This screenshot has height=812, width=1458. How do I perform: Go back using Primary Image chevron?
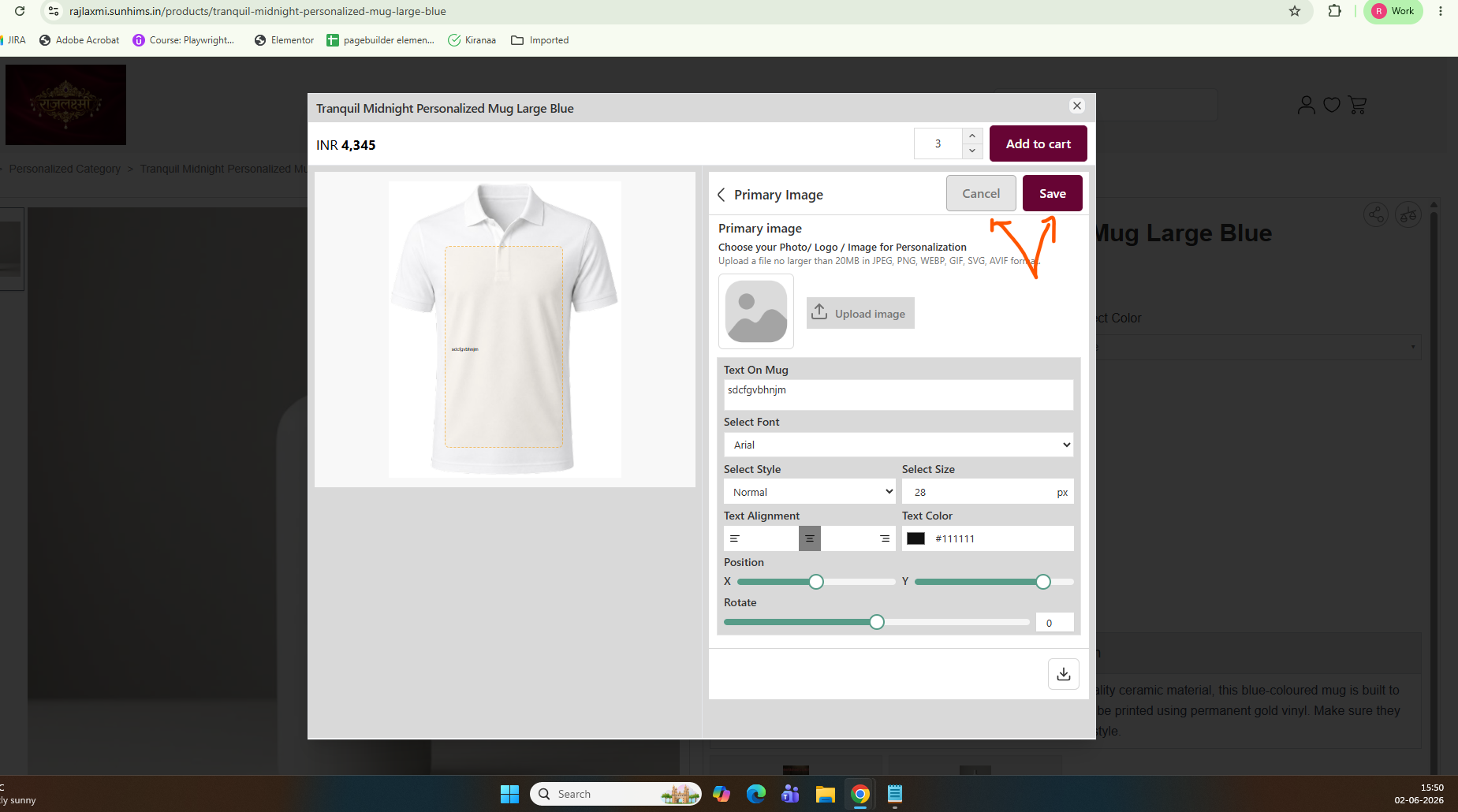pos(721,195)
